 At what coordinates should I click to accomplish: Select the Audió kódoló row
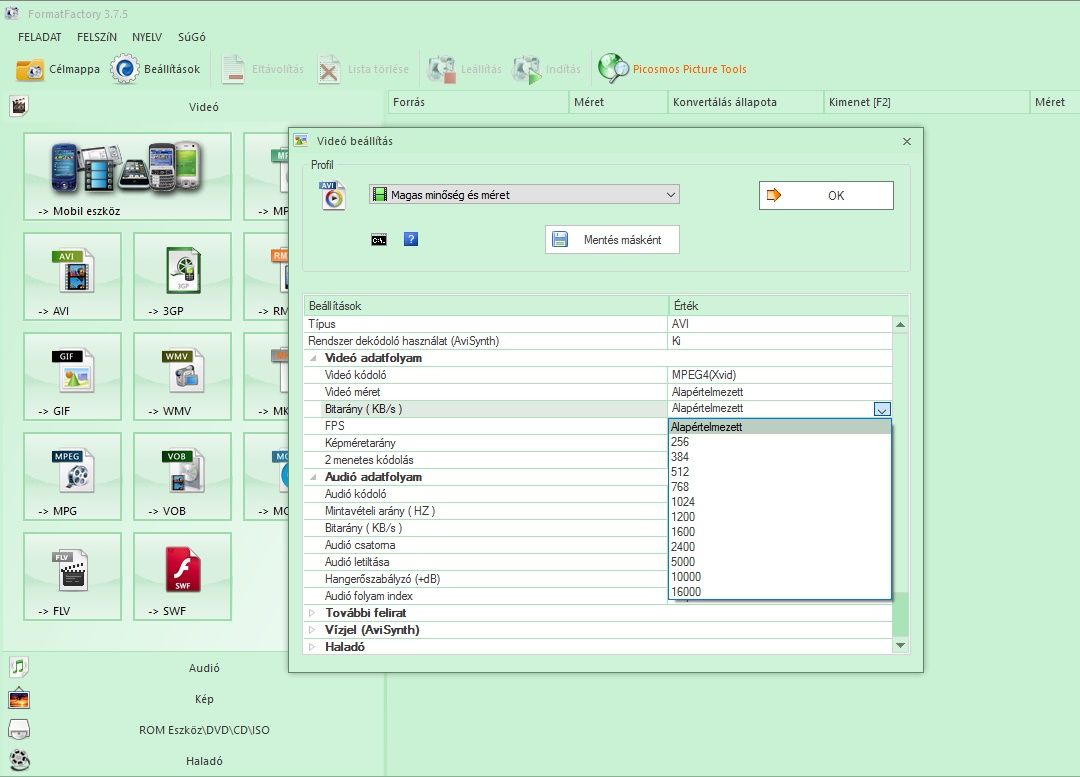[x=486, y=494]
